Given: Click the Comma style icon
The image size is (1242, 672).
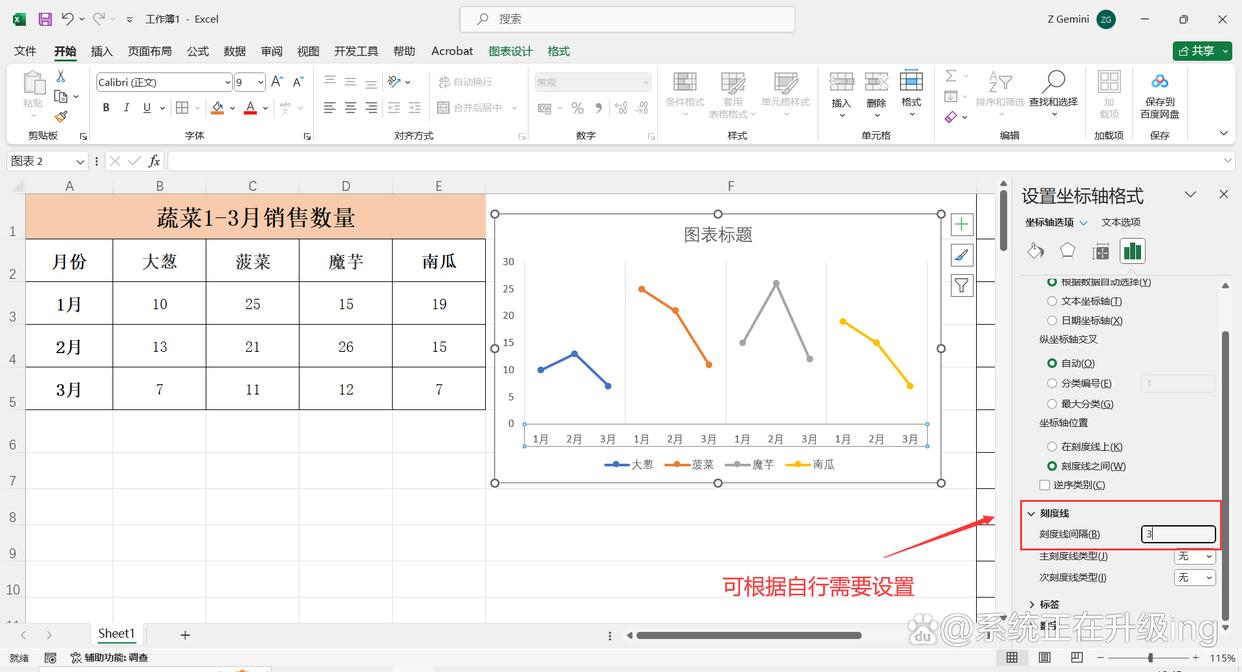Looking at the screenshot, I should pos(598,108).
